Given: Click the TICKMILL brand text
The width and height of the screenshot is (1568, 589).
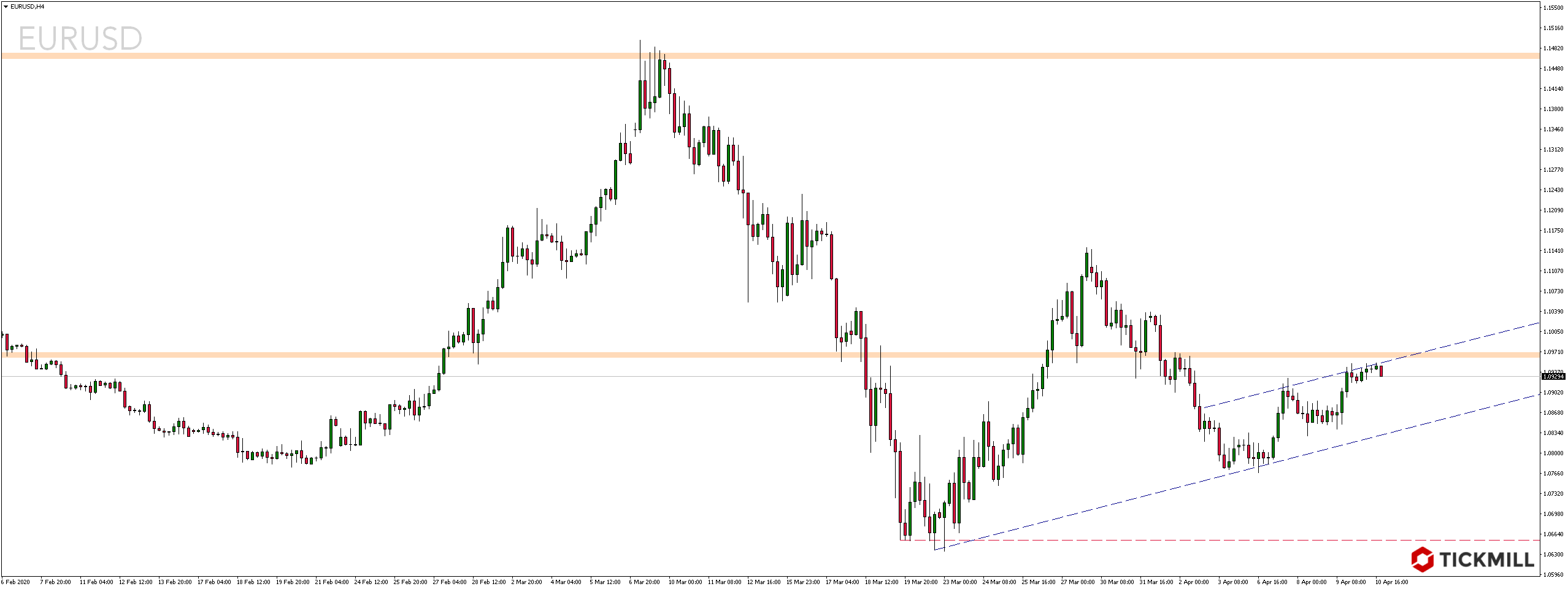Looking at the screenshot, I should pyautogui.click(x=1486, y=560).
